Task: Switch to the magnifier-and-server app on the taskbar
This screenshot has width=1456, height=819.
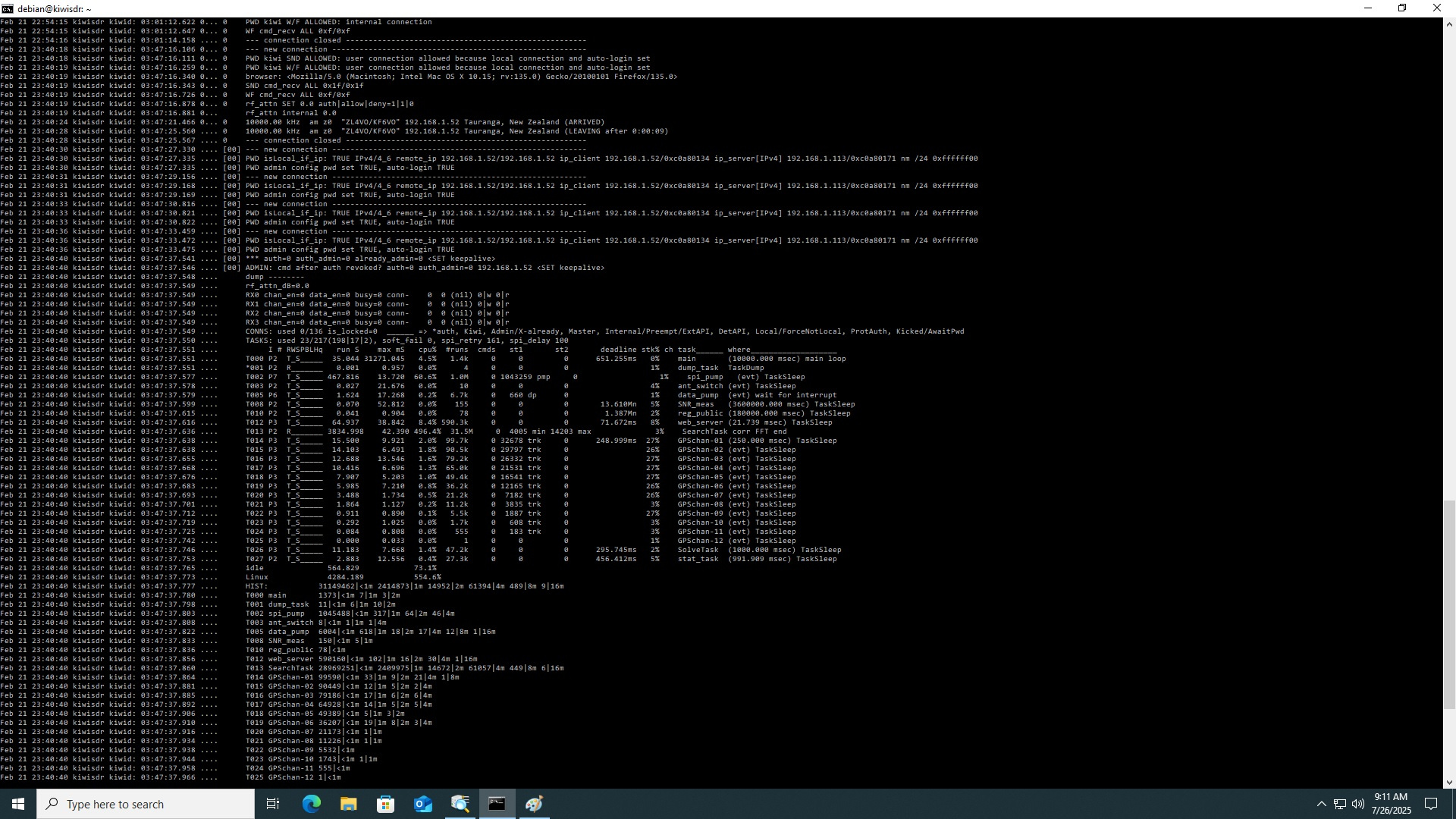Action: pos(460,804)
